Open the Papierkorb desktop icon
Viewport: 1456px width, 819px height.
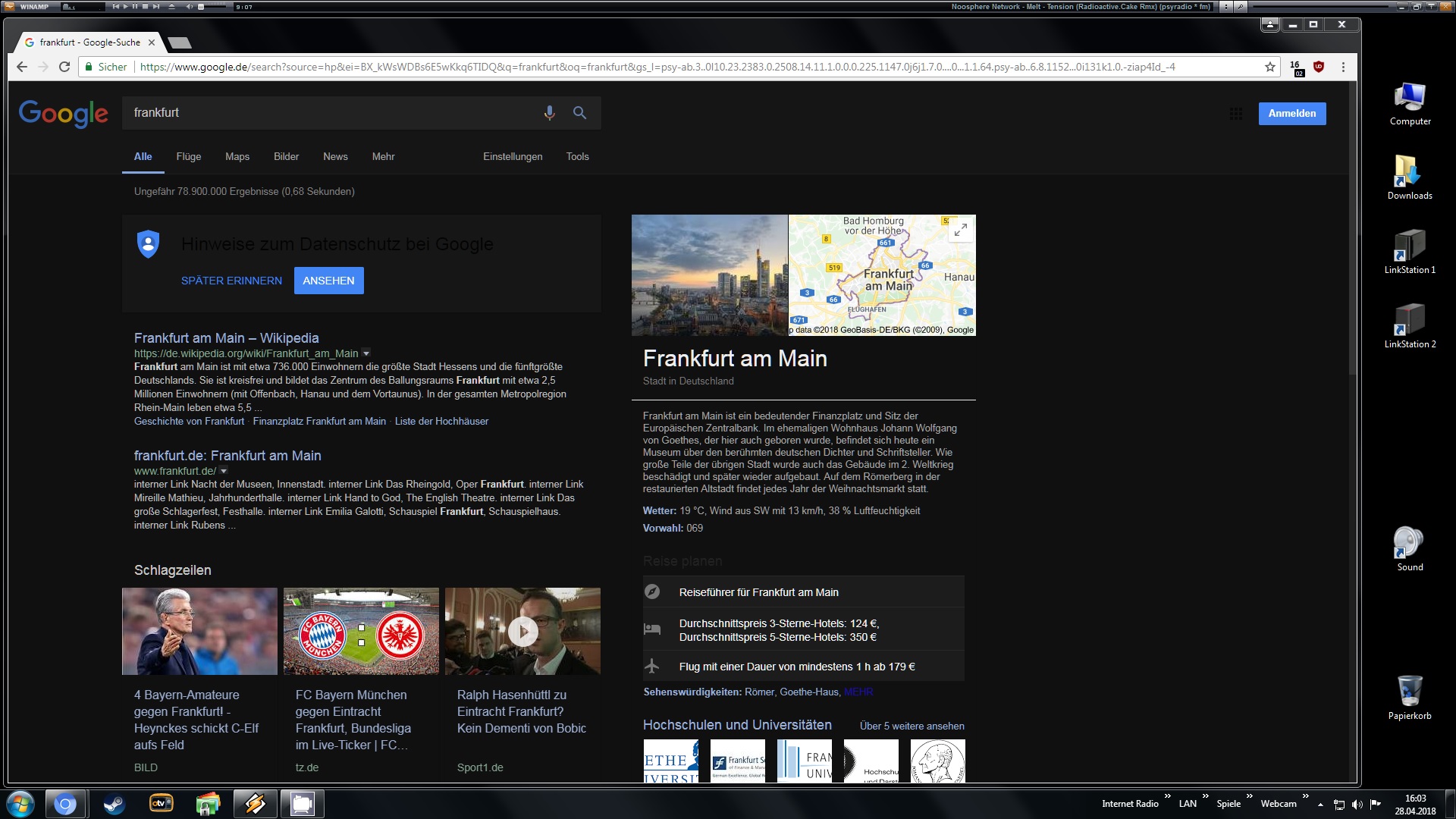pyautogui.click(x=1410, y=698)
